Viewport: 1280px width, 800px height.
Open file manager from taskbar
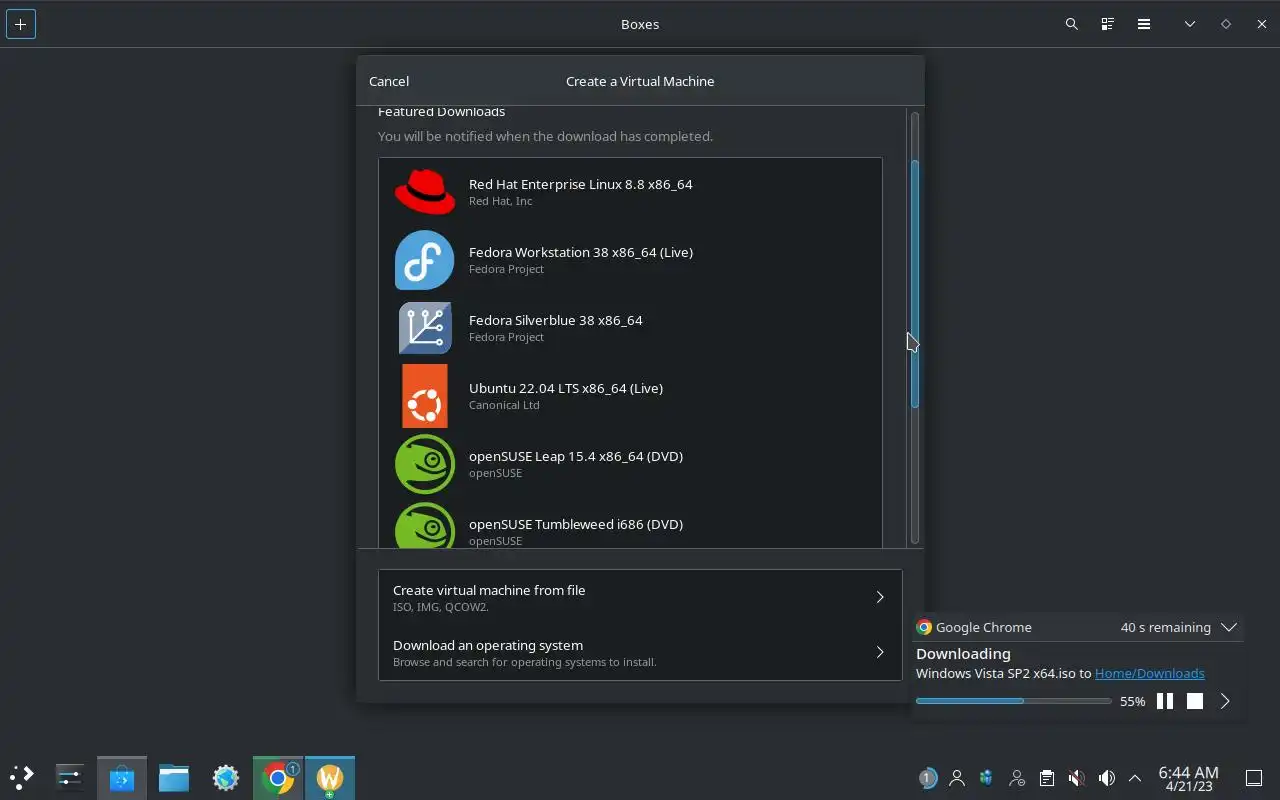[x=174, y=777]
